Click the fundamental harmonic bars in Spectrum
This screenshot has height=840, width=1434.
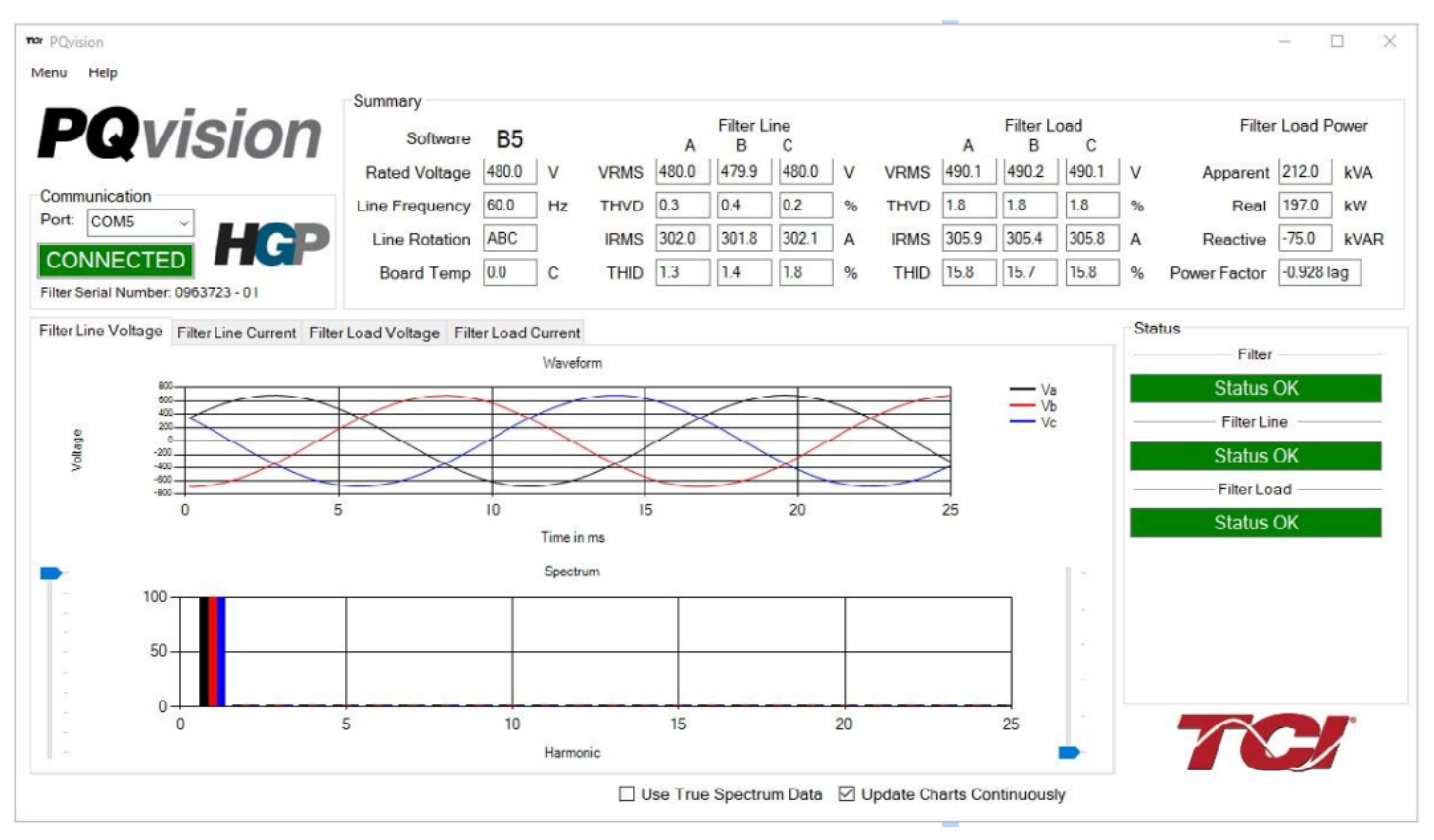point(213,651)
